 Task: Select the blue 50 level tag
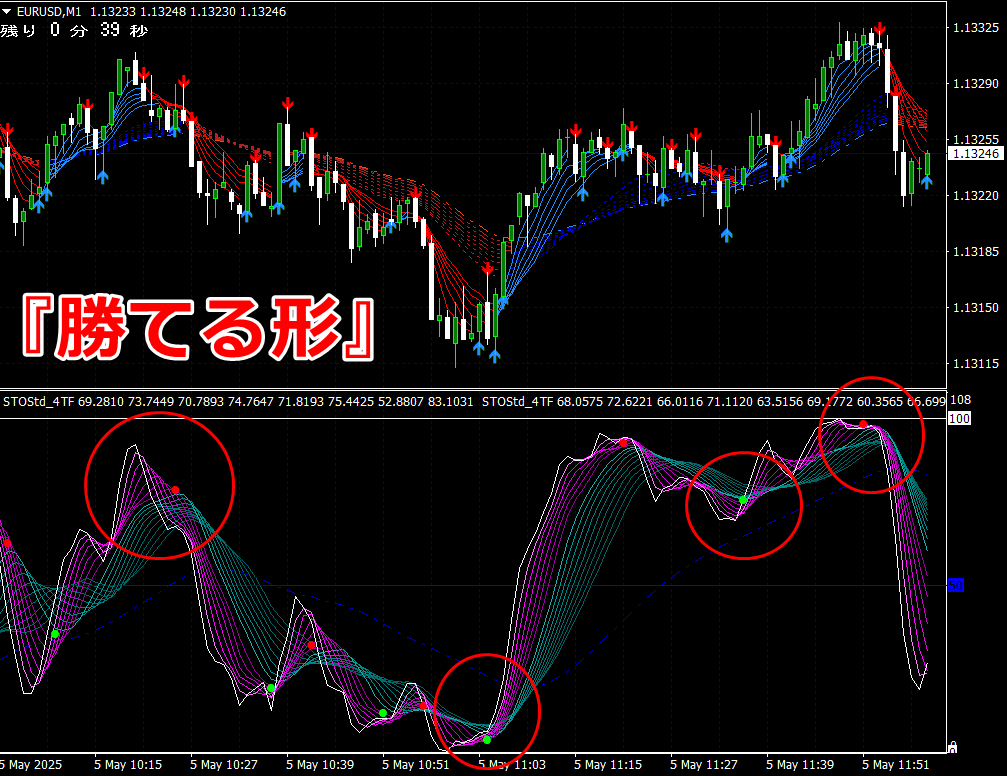pyautogui.click(x=956, y=585)
